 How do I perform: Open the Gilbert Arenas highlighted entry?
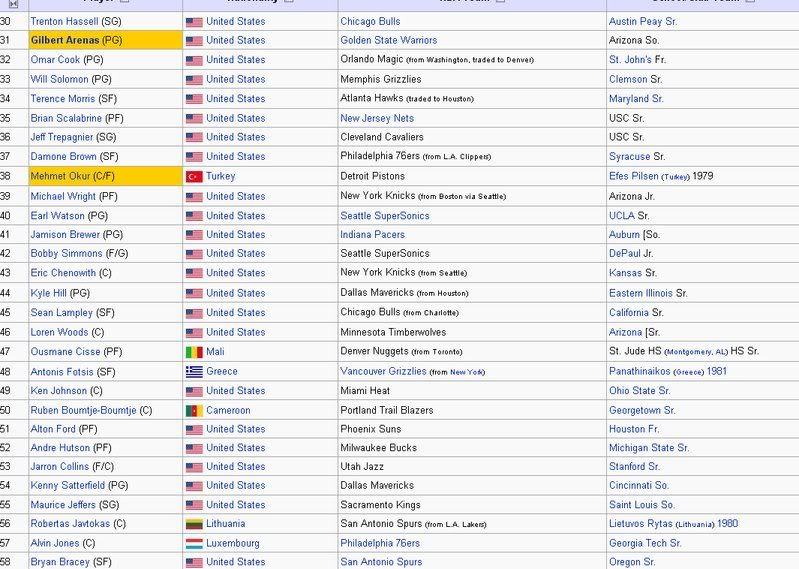pos(65,40)
